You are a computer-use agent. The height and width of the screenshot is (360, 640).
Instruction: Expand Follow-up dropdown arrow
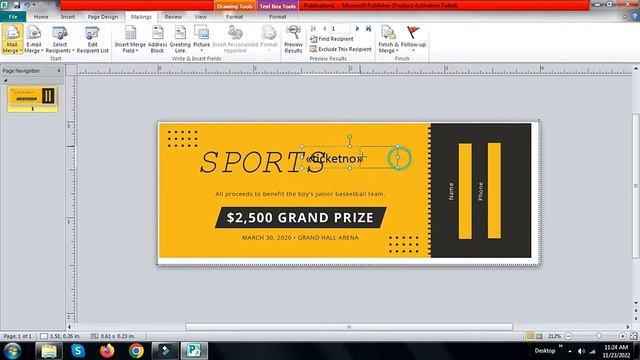[x=413, y=51]
